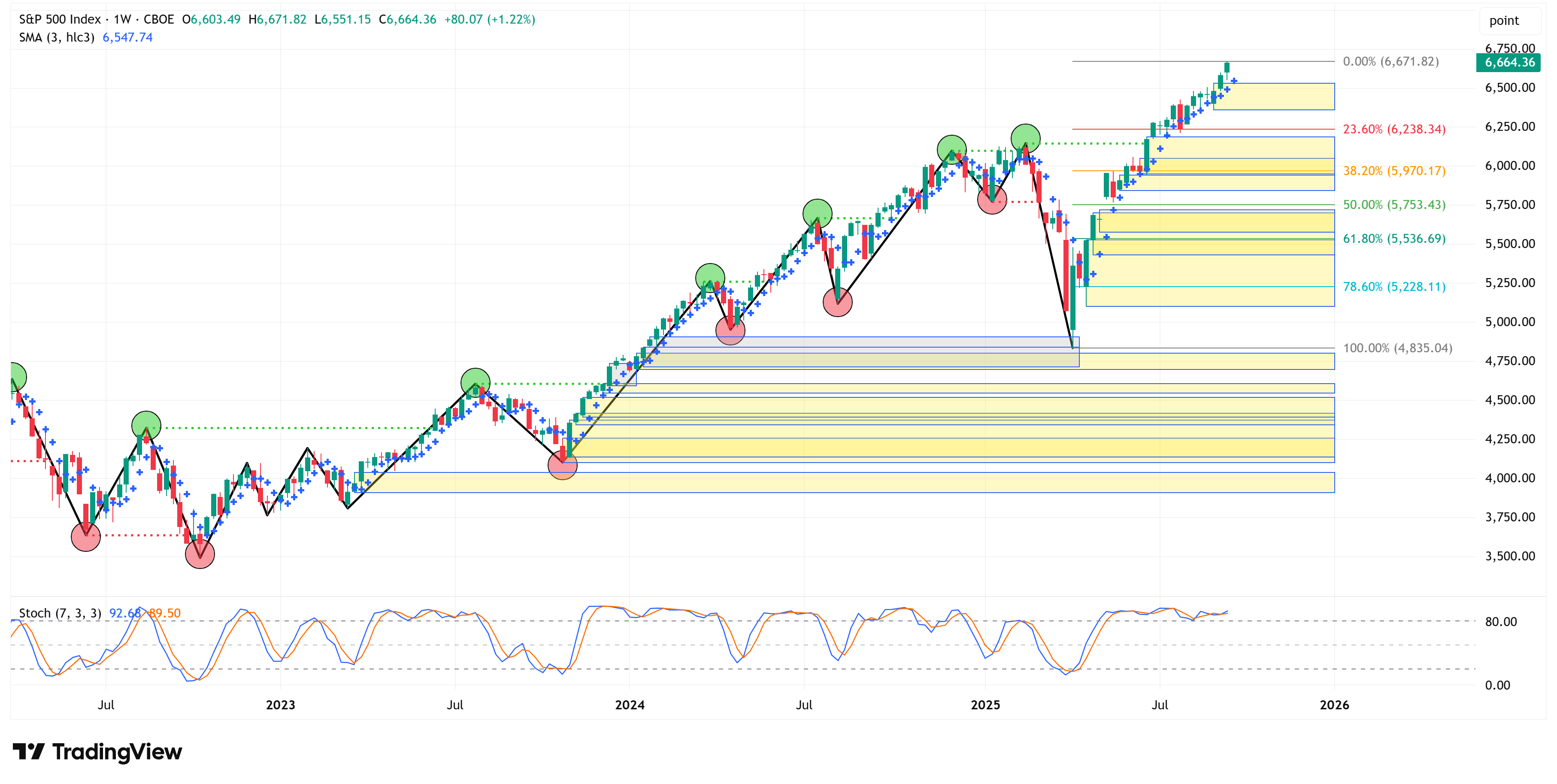Click the green circle at the early 2025 high
The height and width of the screenshot is (784, 1557).
pos(1025,139)
